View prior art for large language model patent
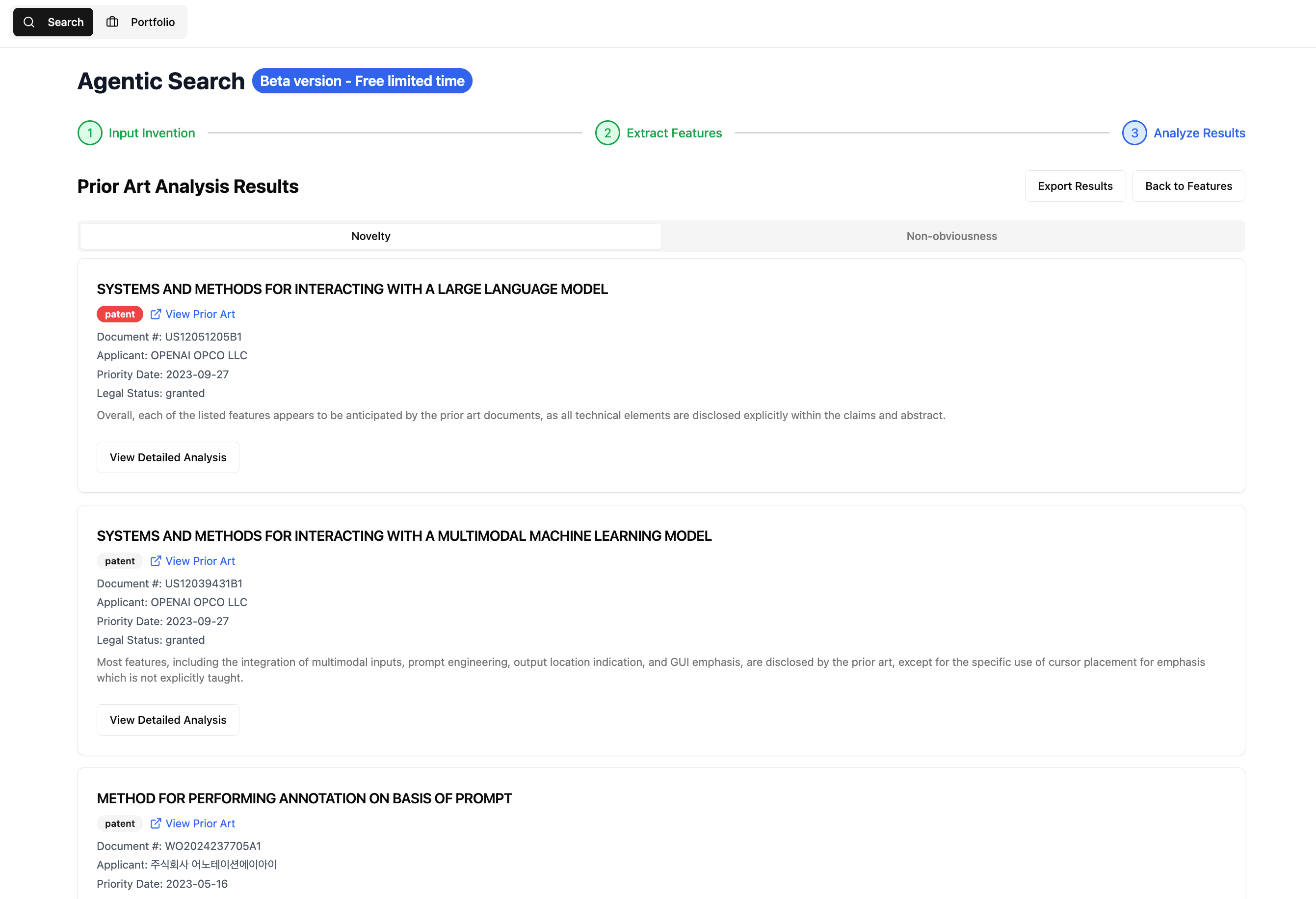The width and height of the screenshot is (1316, 899). pos(200,315)
